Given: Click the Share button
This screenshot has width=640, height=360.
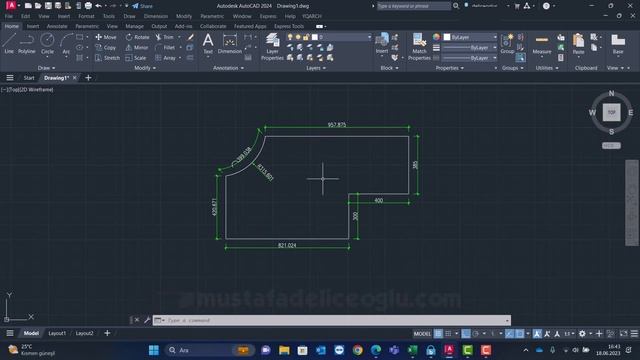Looking at the screenshot, I should [x=142, y=6].
